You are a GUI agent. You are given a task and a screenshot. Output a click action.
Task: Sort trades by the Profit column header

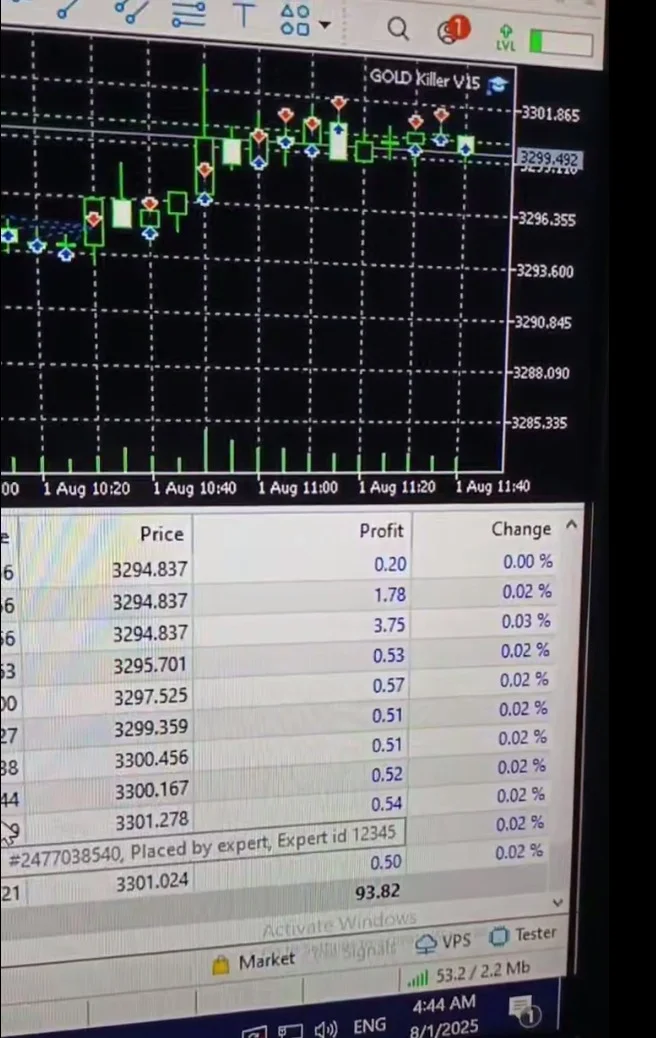(x=381, y=531)
